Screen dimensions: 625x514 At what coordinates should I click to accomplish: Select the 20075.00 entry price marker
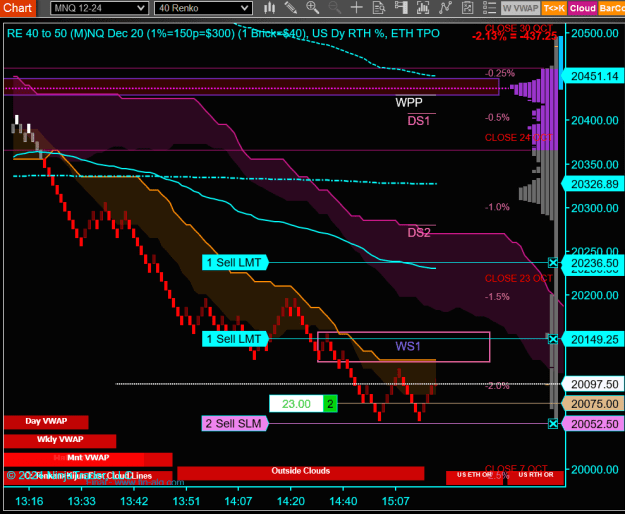click(593, 404)
